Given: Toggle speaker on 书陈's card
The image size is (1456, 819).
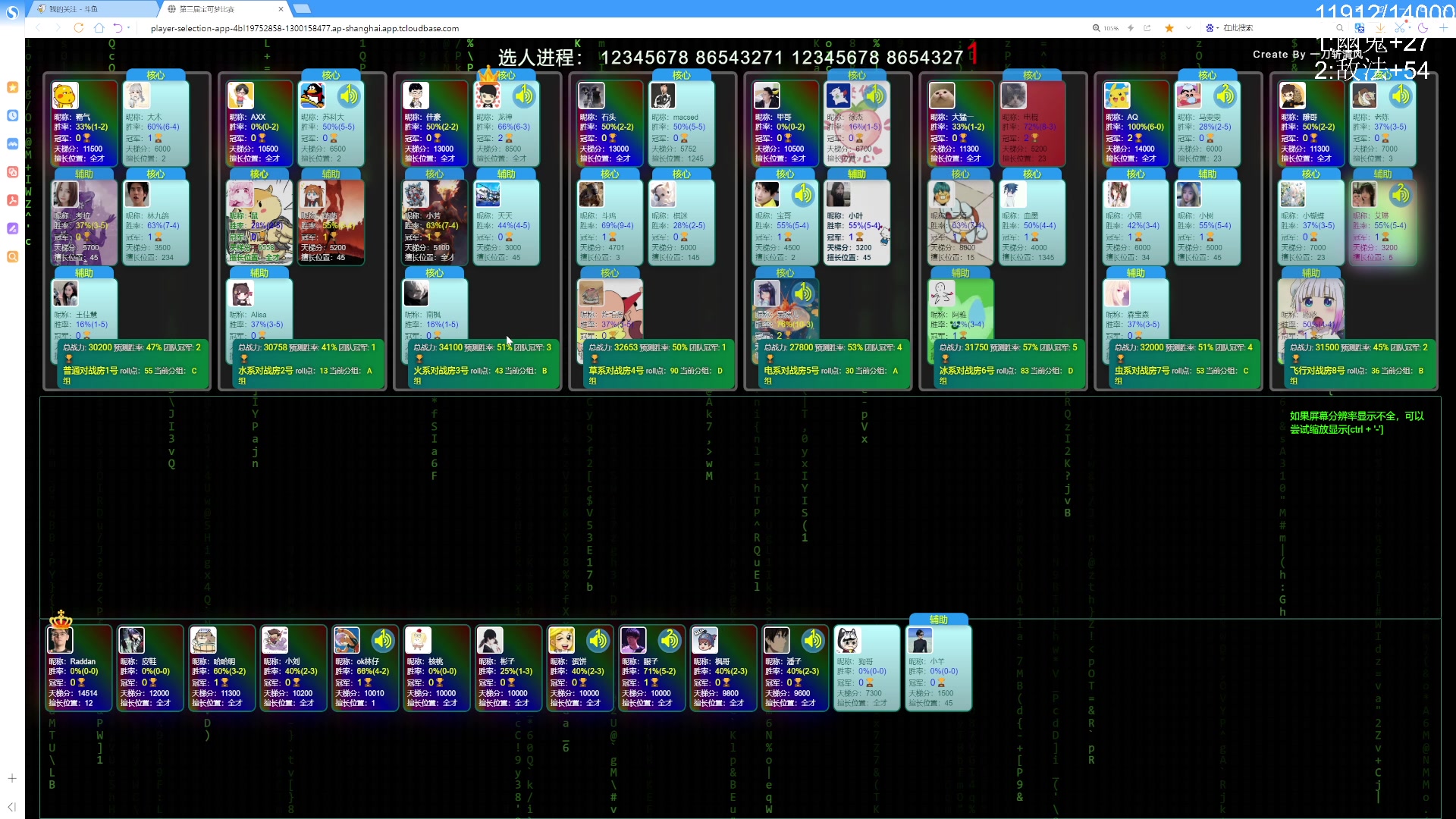Looking at the screenshot, I should click(x=1400, y=96).
